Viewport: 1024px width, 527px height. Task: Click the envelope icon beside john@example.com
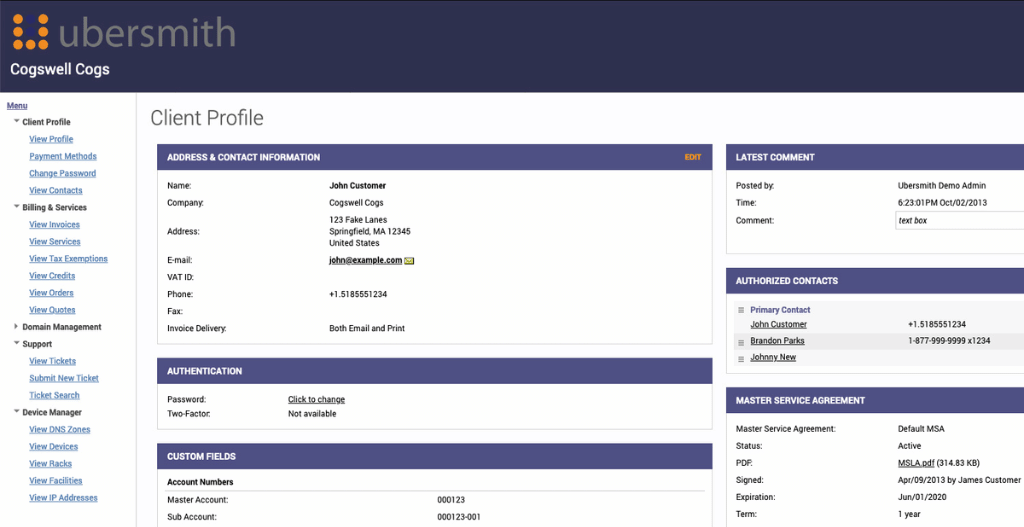coord(409,260)
